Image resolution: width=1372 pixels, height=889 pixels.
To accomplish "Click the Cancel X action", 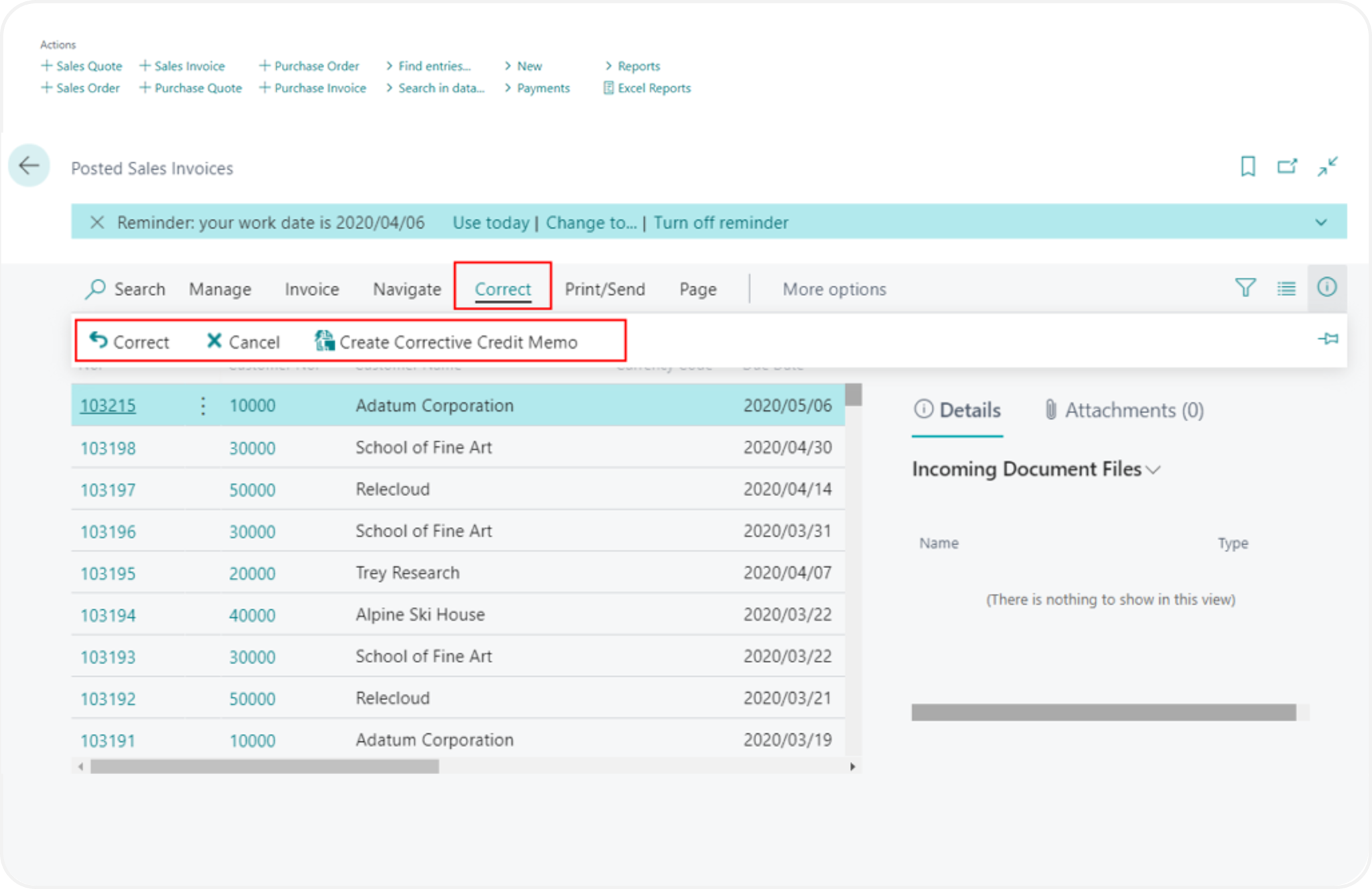I will coord(243,341).
